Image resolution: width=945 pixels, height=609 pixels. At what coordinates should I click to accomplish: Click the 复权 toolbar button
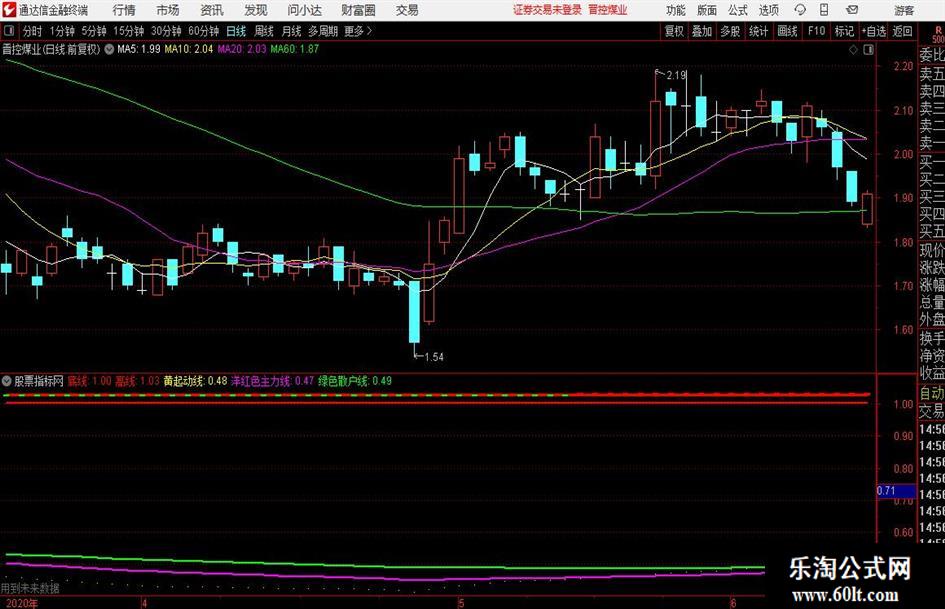pos(674,31)
